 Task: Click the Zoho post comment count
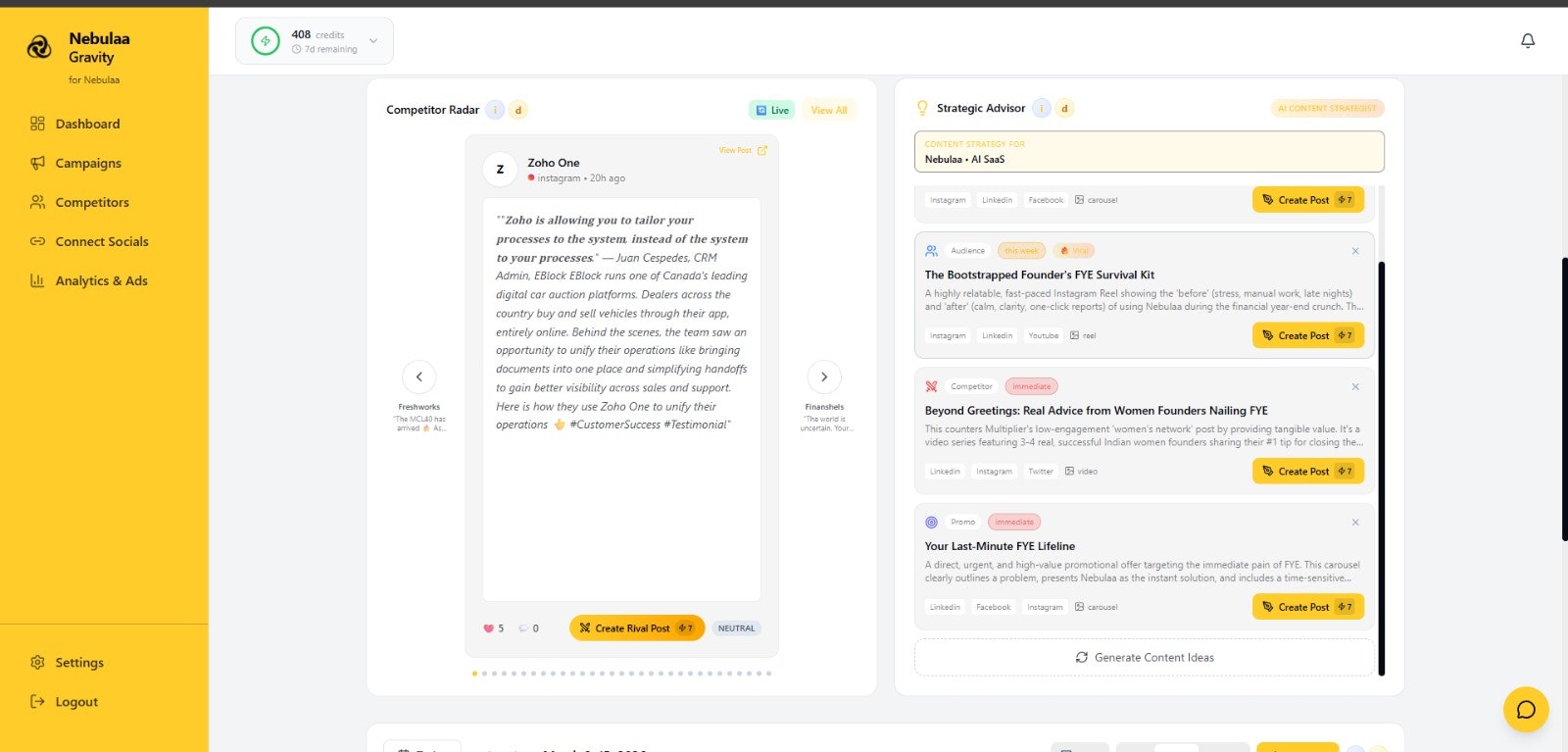529,628
